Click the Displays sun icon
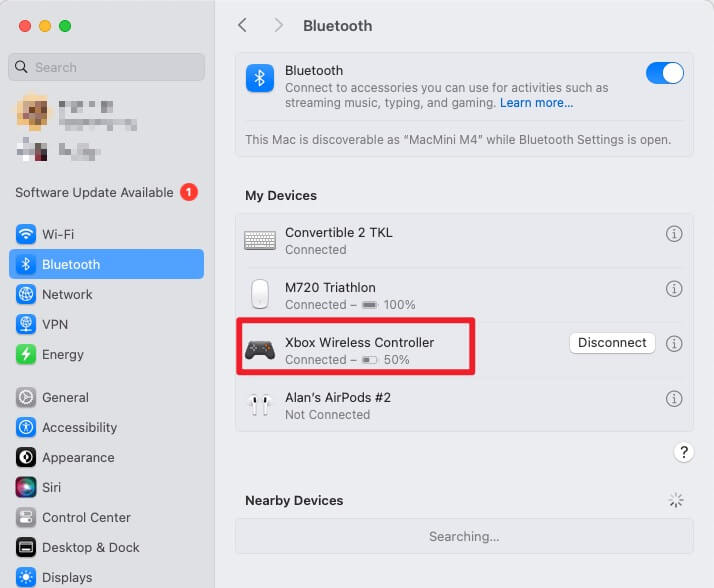The height and width of the screenshot is (588, 714). point(26,577)
